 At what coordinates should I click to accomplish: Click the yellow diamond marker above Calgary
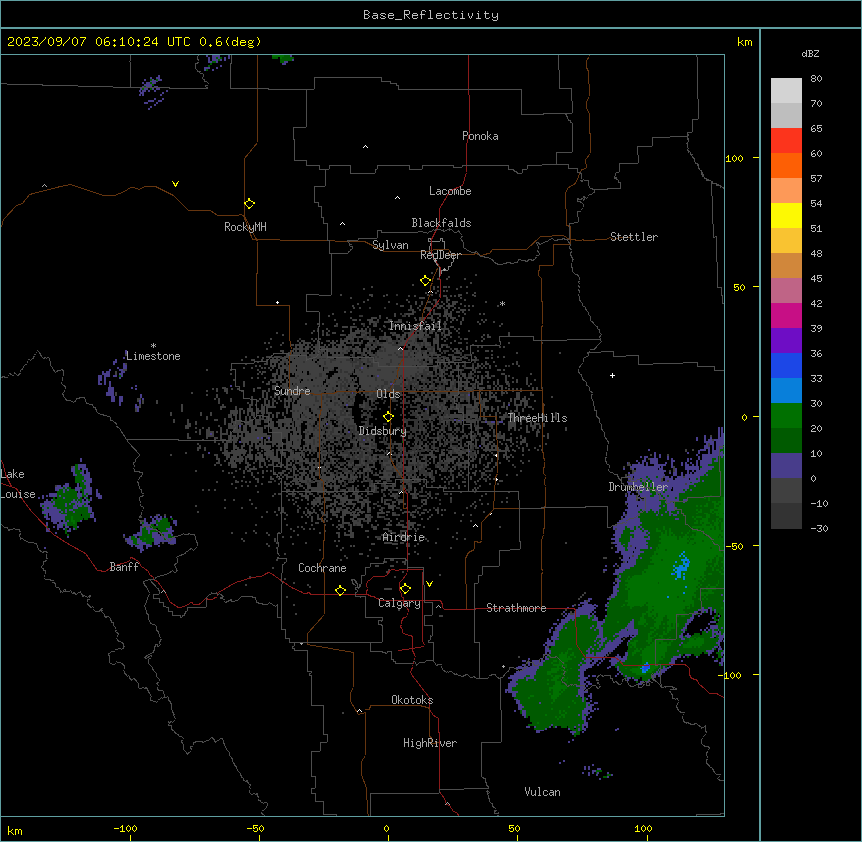[405, 589]
